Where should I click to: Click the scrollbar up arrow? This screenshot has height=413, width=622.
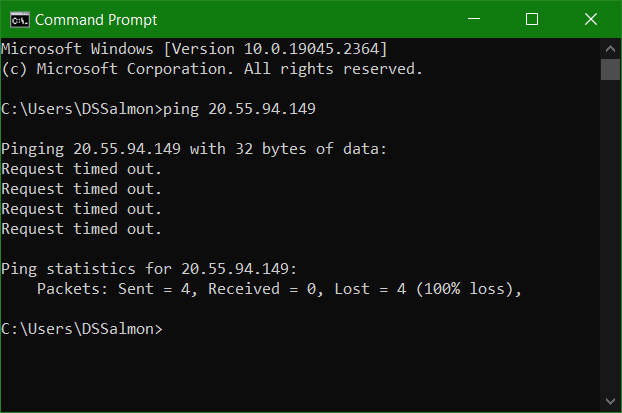(x=610, y=49)
